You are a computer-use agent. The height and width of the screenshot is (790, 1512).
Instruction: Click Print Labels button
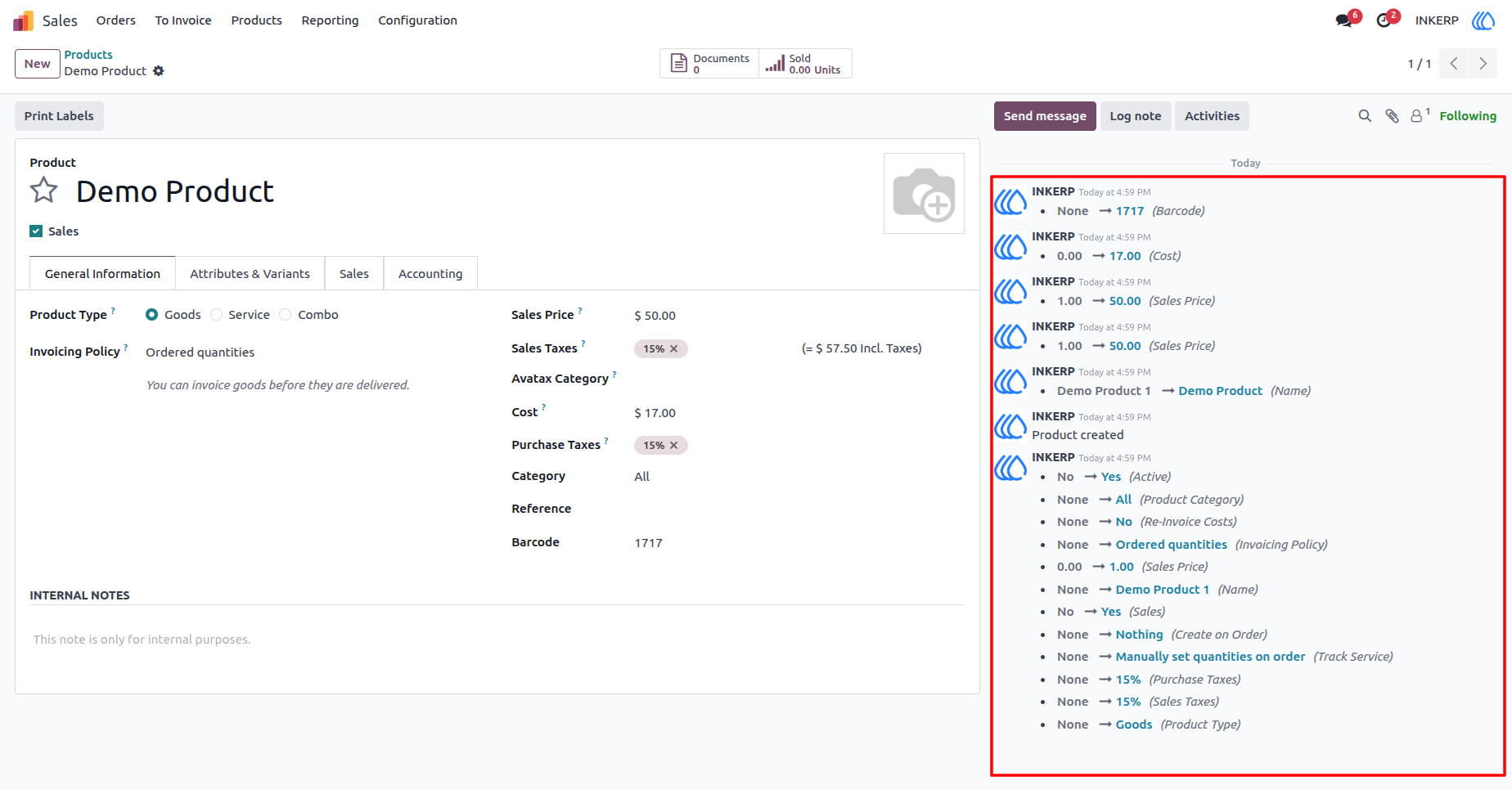coord(59,116)
